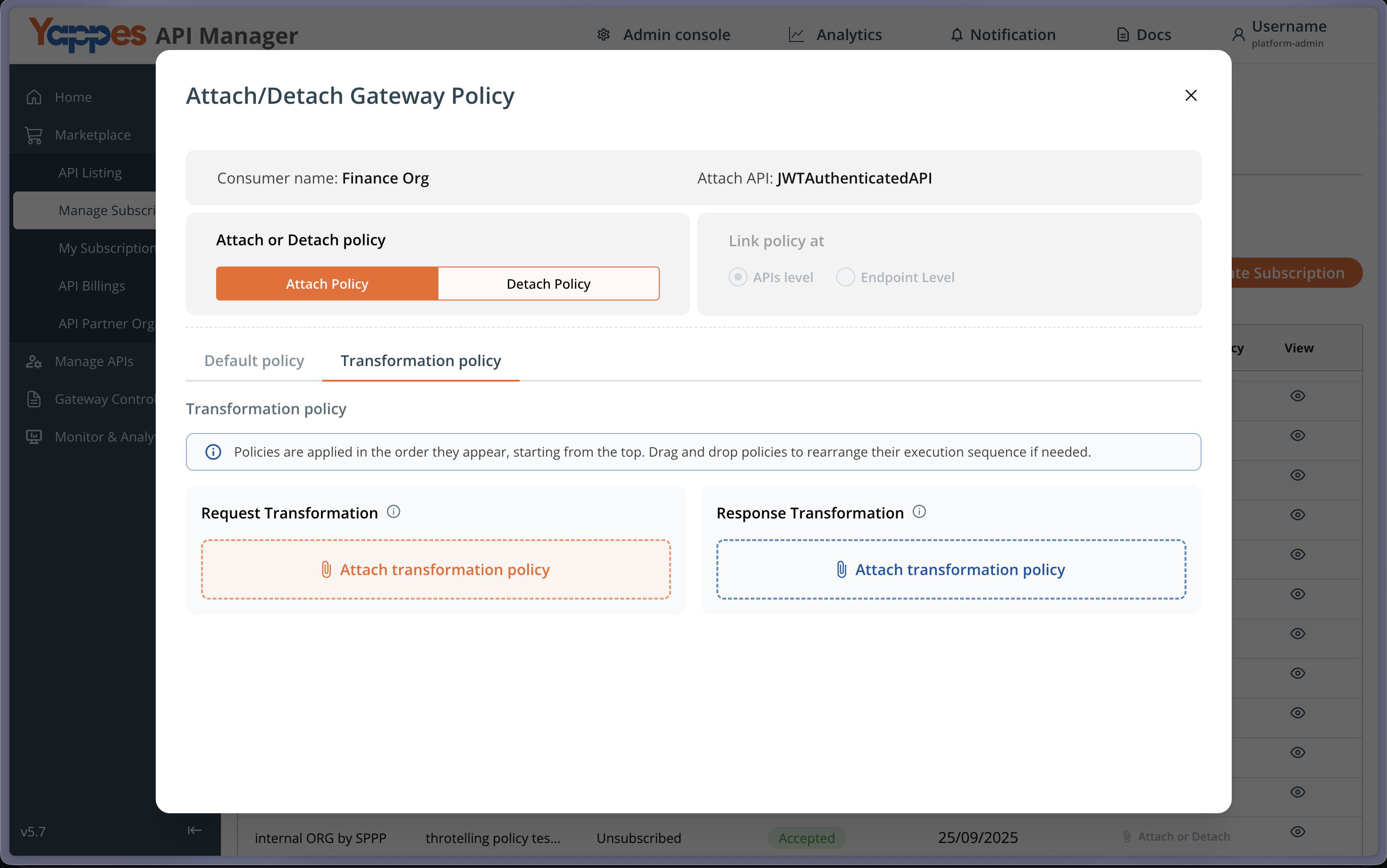This screenshot has height=868, width=1387.
Task: Click the user profile icon
Action: pos(1238,34)
